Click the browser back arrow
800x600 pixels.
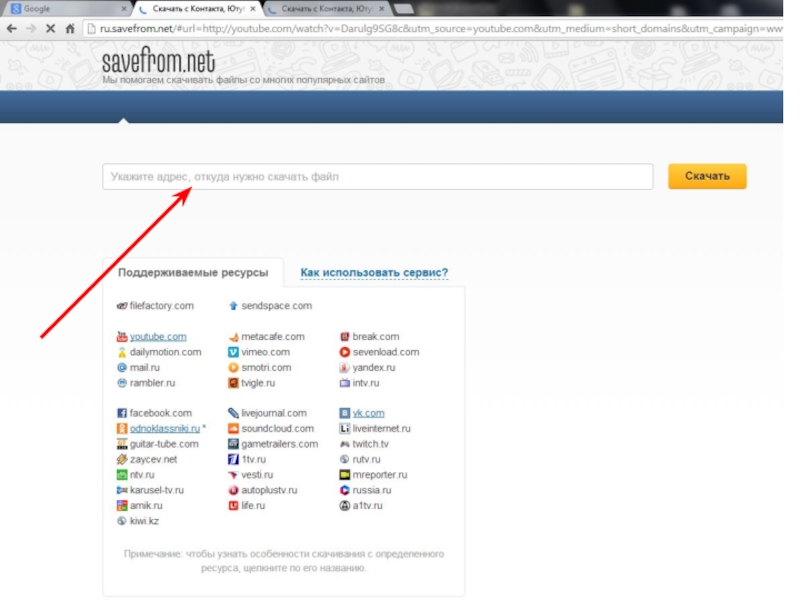pyautogui.click(x=11, y=29)
